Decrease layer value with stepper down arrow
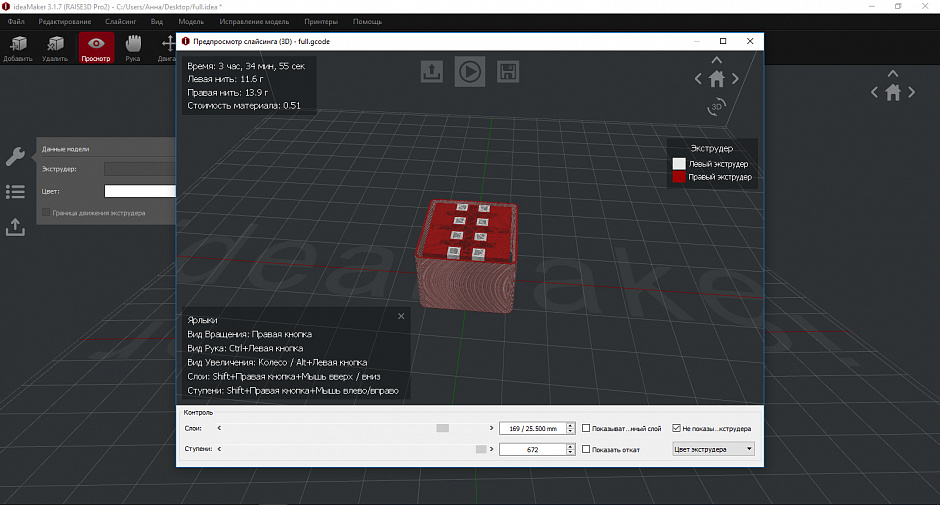Image resolution: width=940 pixels, height=505 pixels. click(x=570, y=431)
